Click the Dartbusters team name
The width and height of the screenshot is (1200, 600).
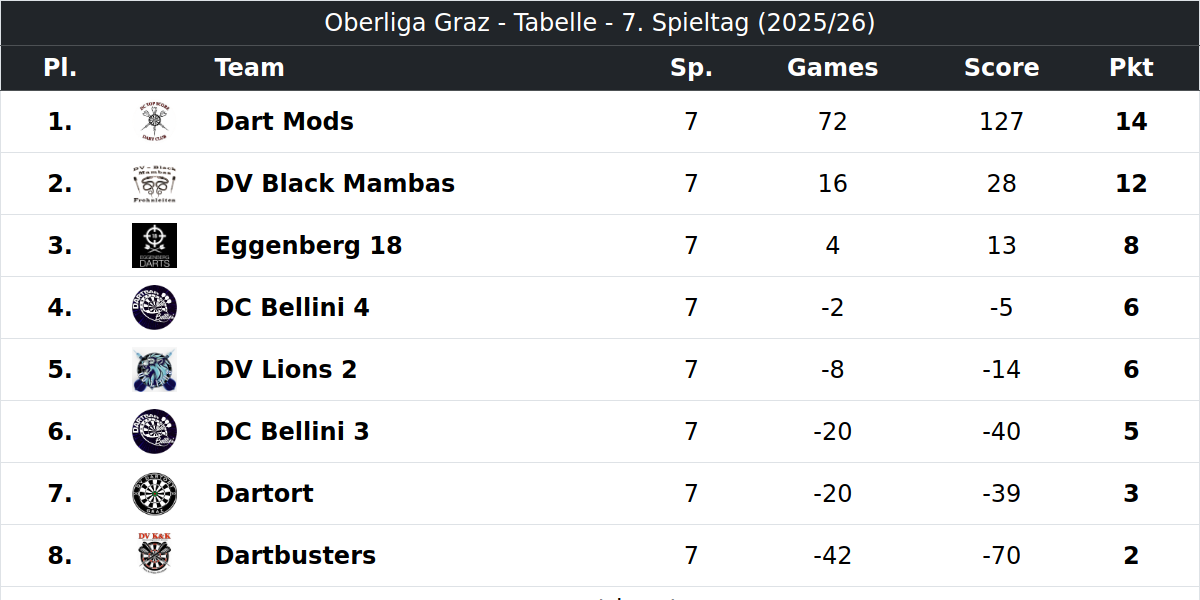295,556
